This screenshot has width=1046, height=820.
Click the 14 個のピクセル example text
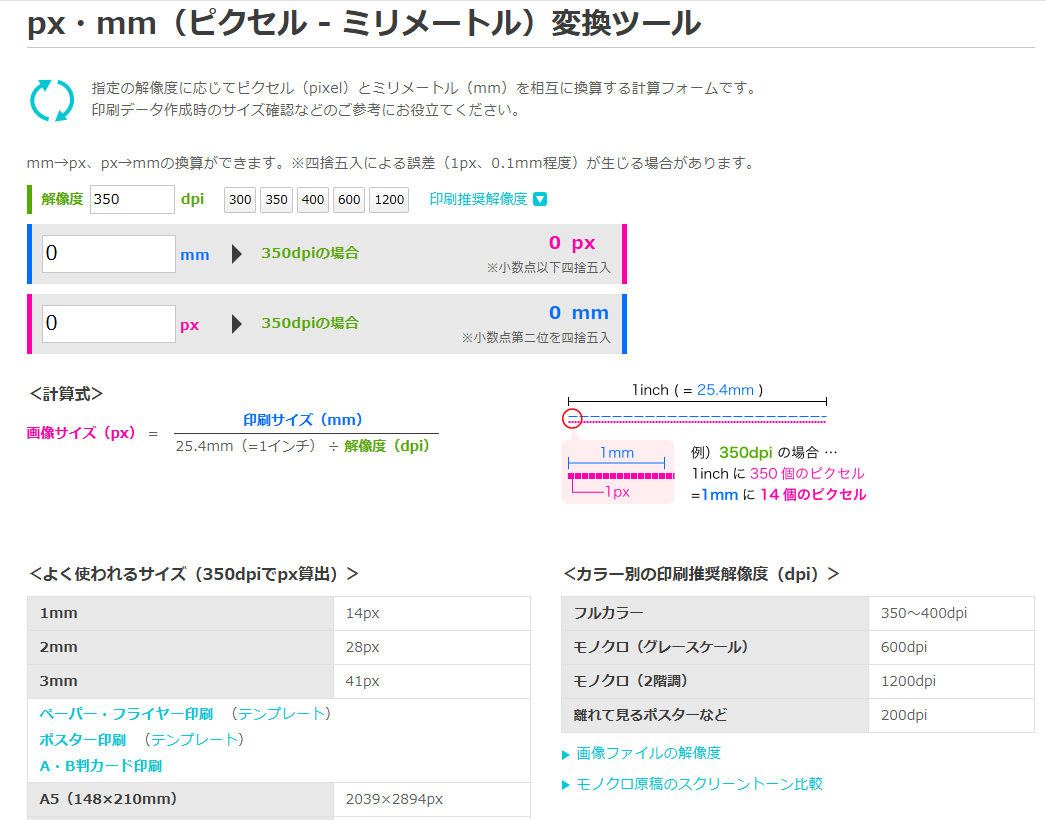(813, 495)
